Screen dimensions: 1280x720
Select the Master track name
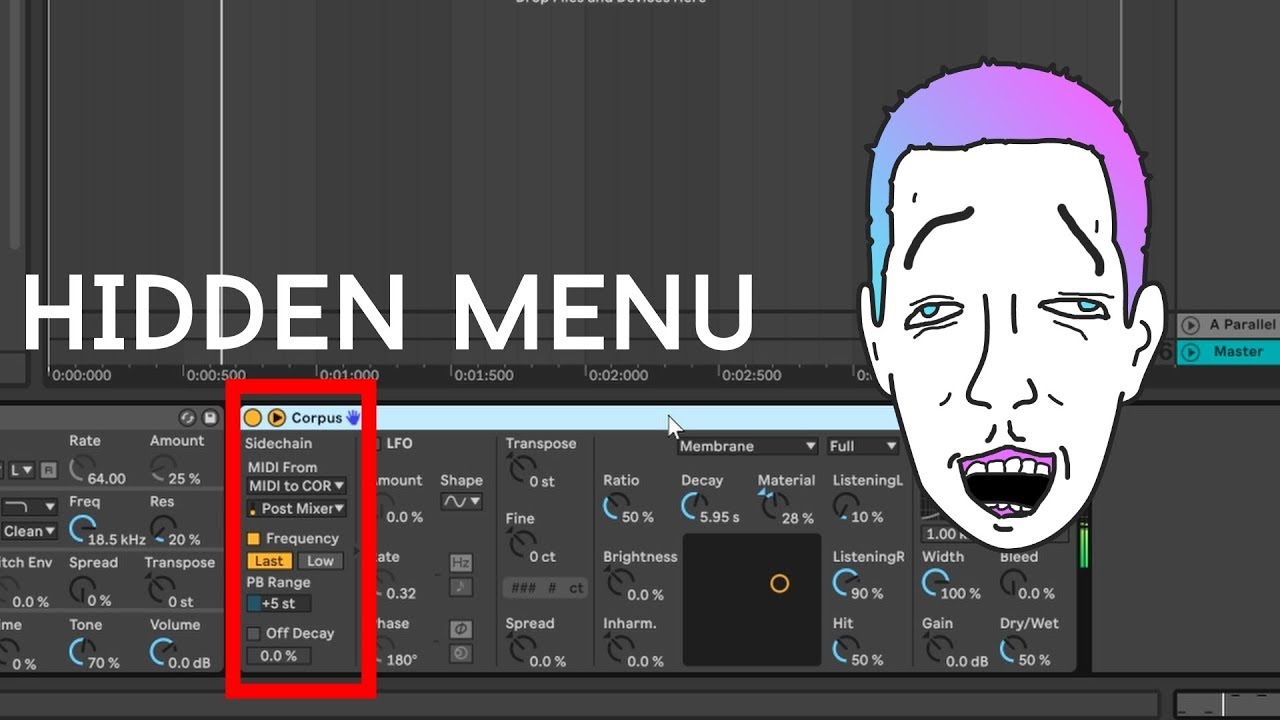pos(1238,352)
